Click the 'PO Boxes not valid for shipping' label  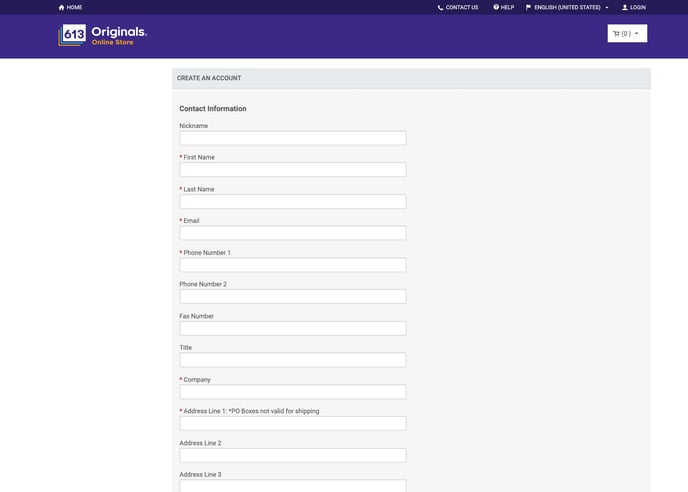tap(274, 411)
